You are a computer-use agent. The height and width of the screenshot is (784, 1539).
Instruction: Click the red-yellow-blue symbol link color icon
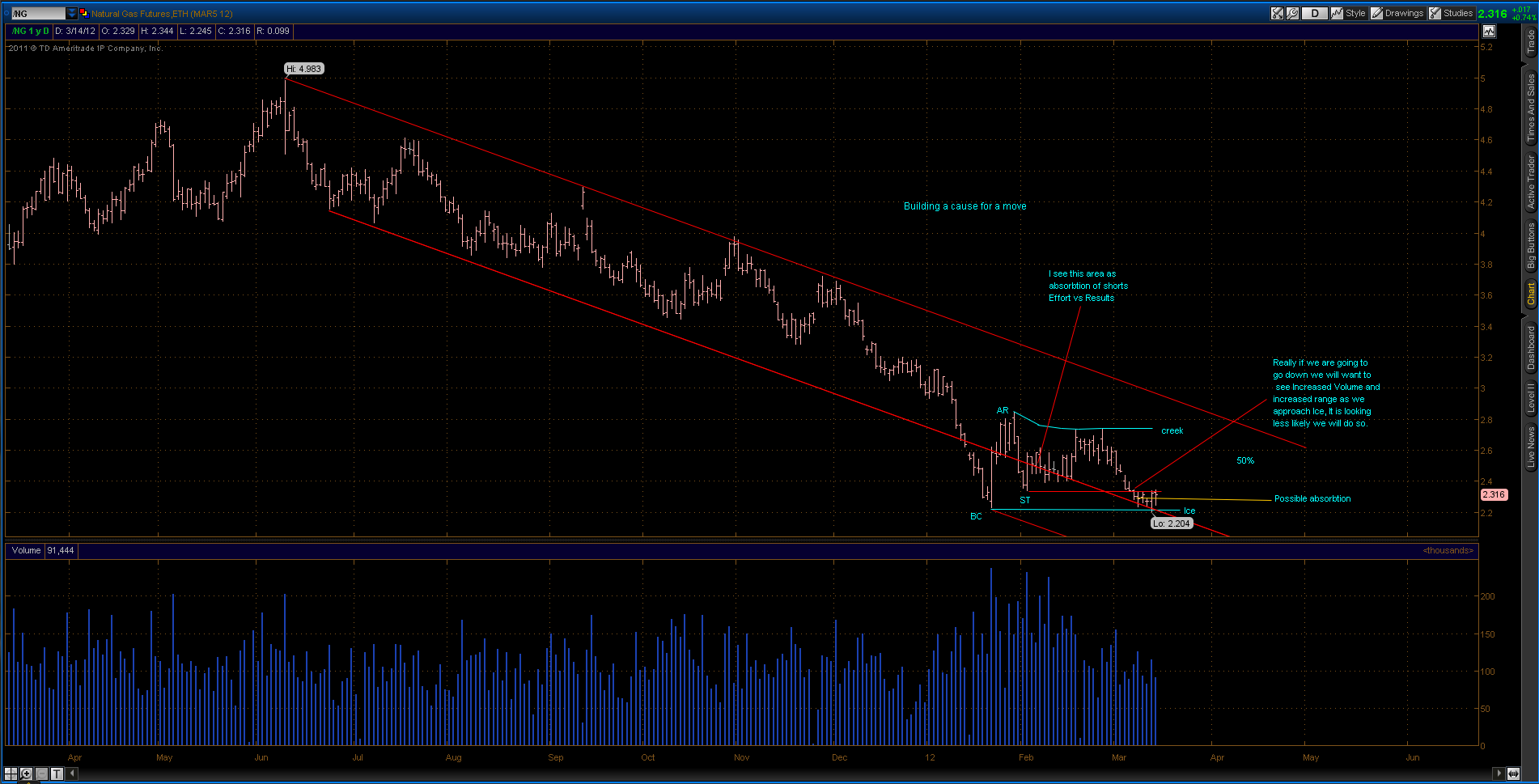(84, 13)
